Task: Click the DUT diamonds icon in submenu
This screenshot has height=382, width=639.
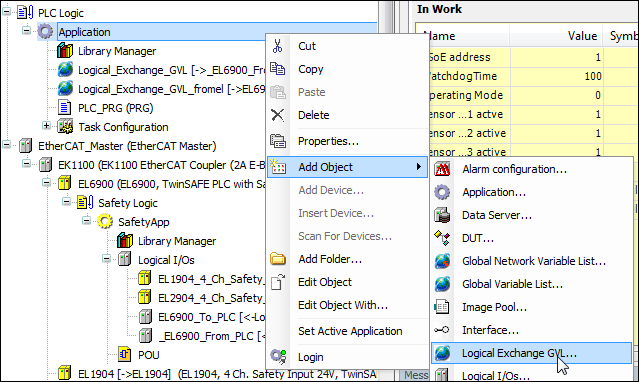Action: coord(442,238)
